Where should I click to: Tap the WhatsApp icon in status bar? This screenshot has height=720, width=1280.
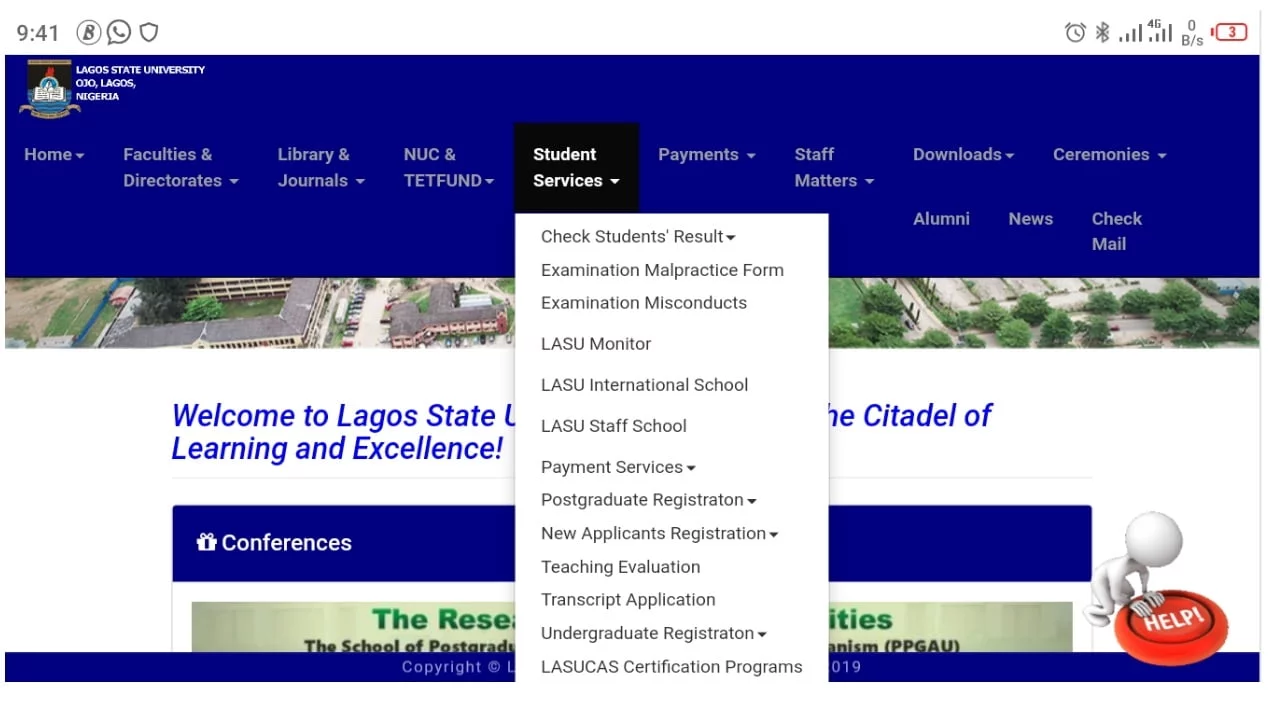[119, 33]
